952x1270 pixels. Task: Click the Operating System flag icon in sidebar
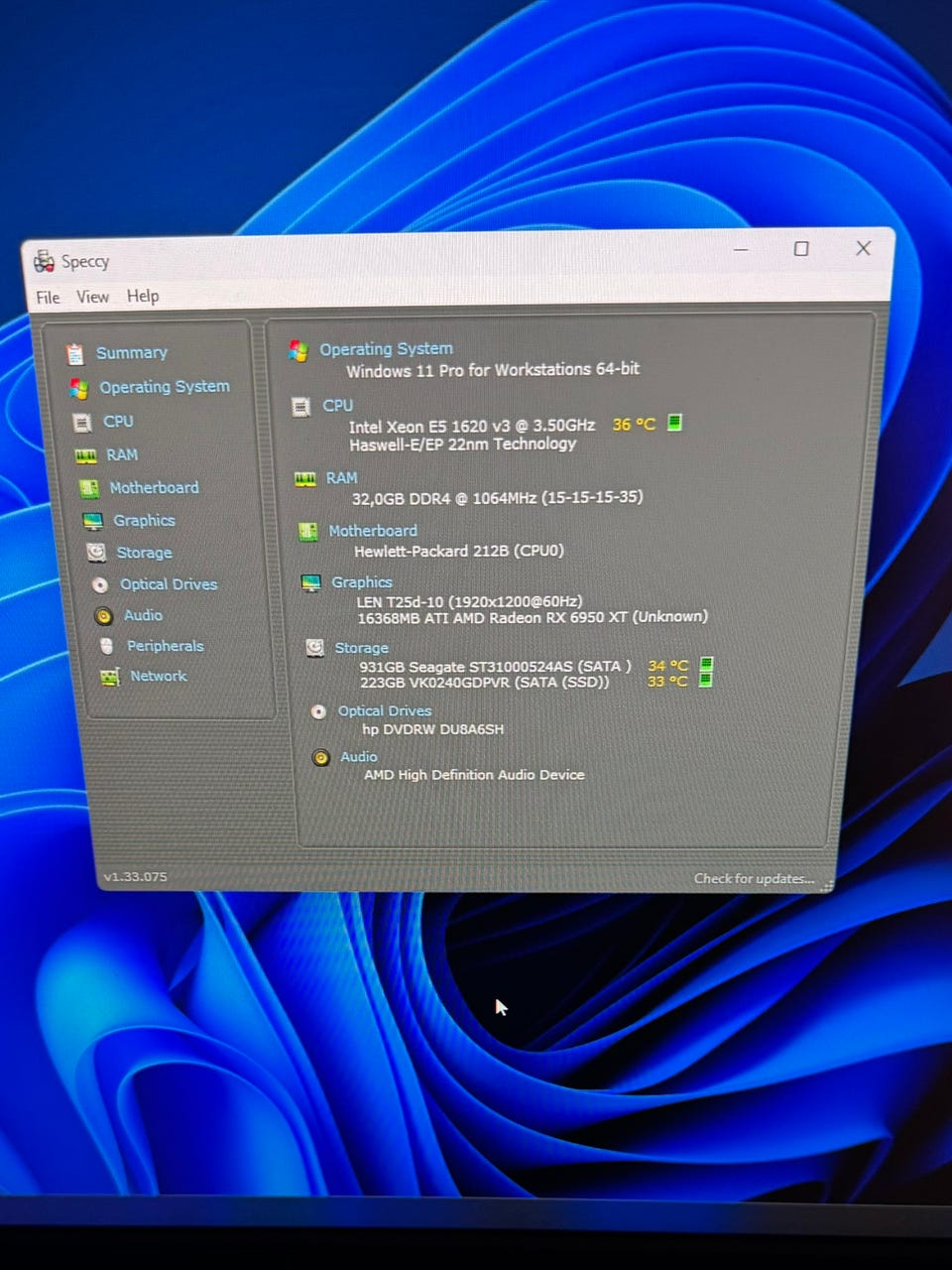78,388
